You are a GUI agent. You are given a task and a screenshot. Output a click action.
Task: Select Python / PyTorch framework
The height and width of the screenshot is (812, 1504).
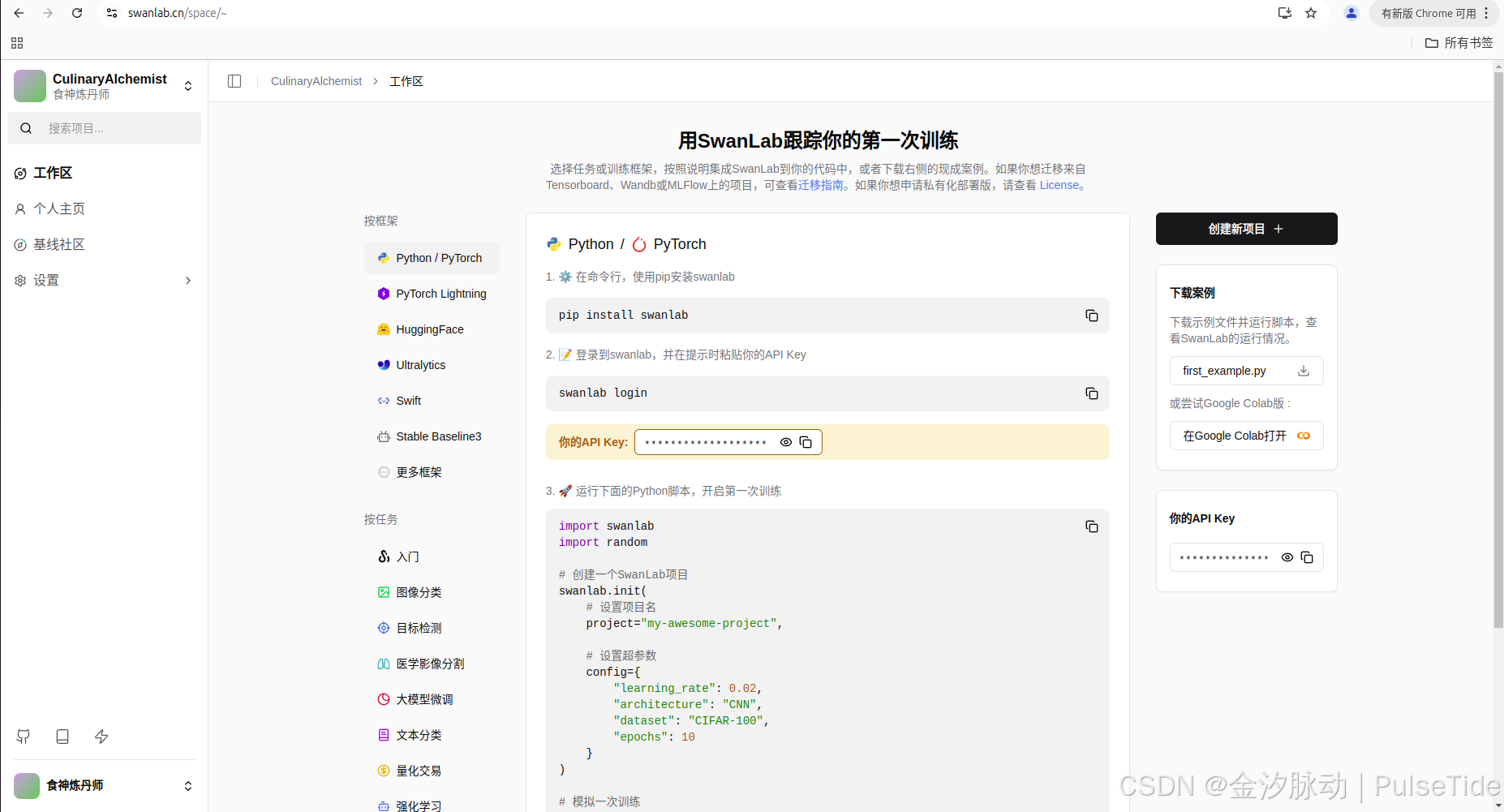(432, 258)
